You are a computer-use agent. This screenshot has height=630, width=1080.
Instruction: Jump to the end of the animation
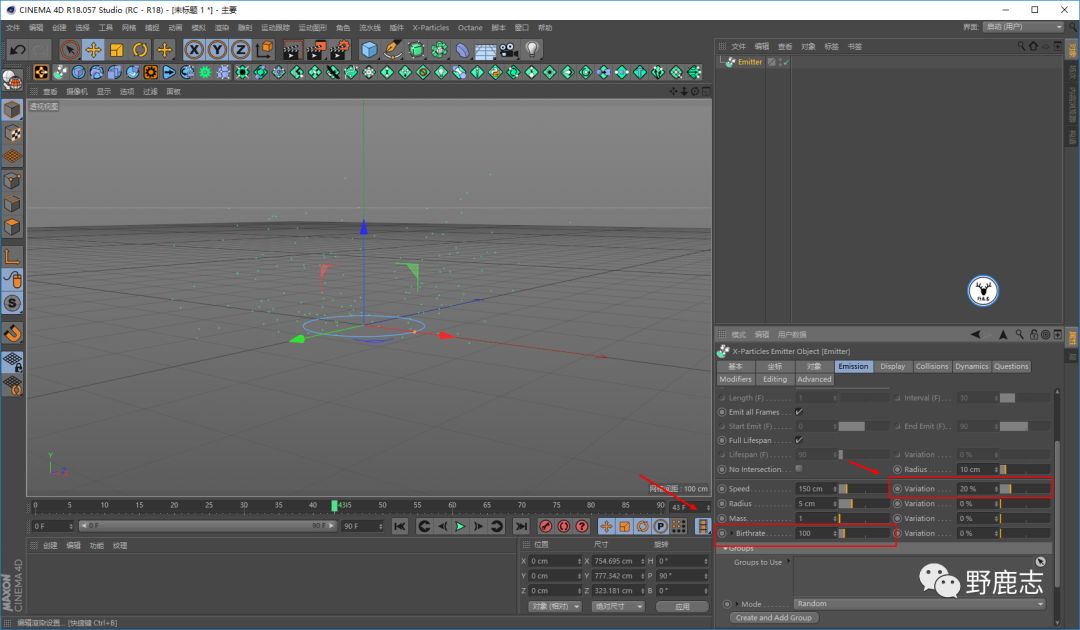(521, 526)
